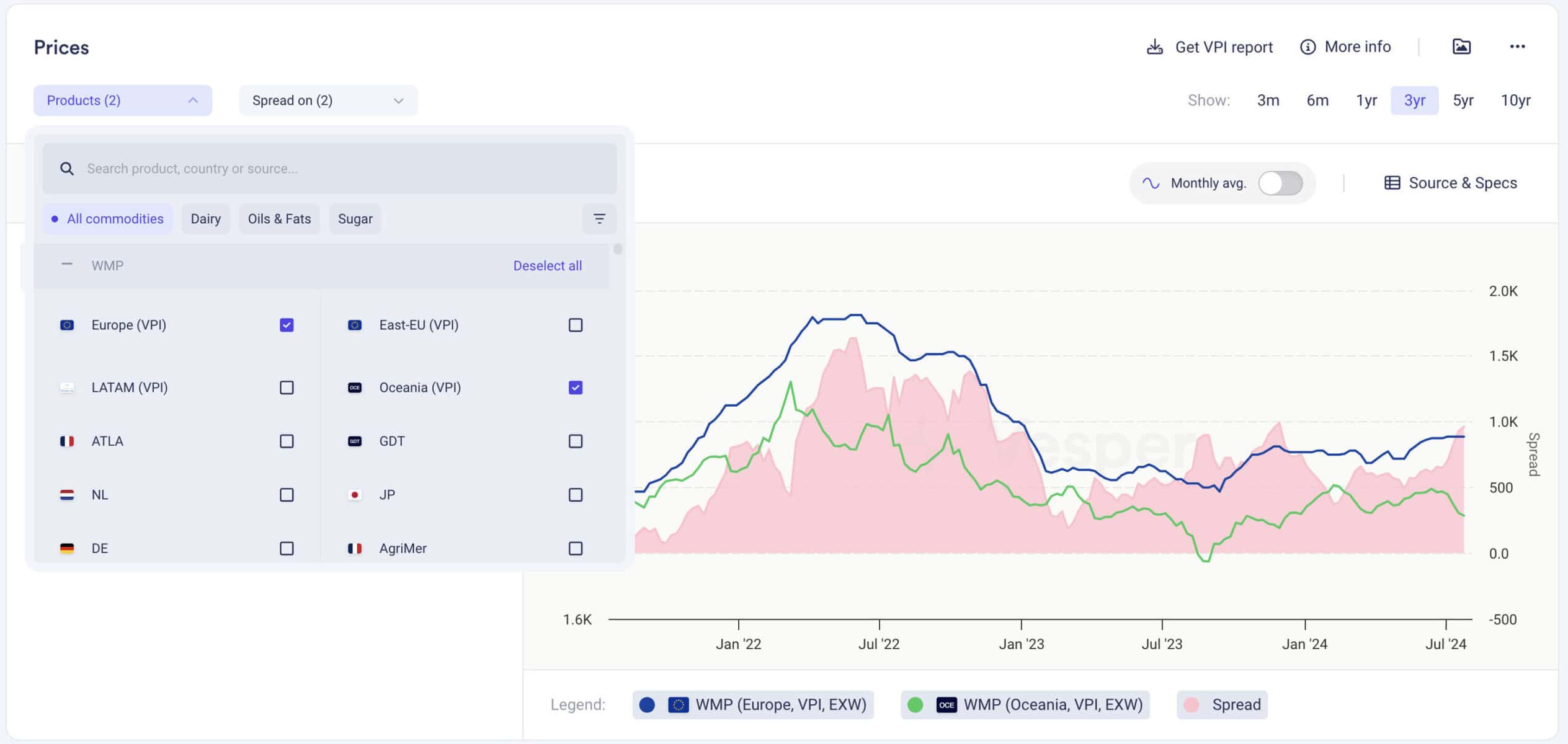The height and width of the screenshot is (744, 1568).
Task: Show the 5yr time range
Action: coord(1463,100)
